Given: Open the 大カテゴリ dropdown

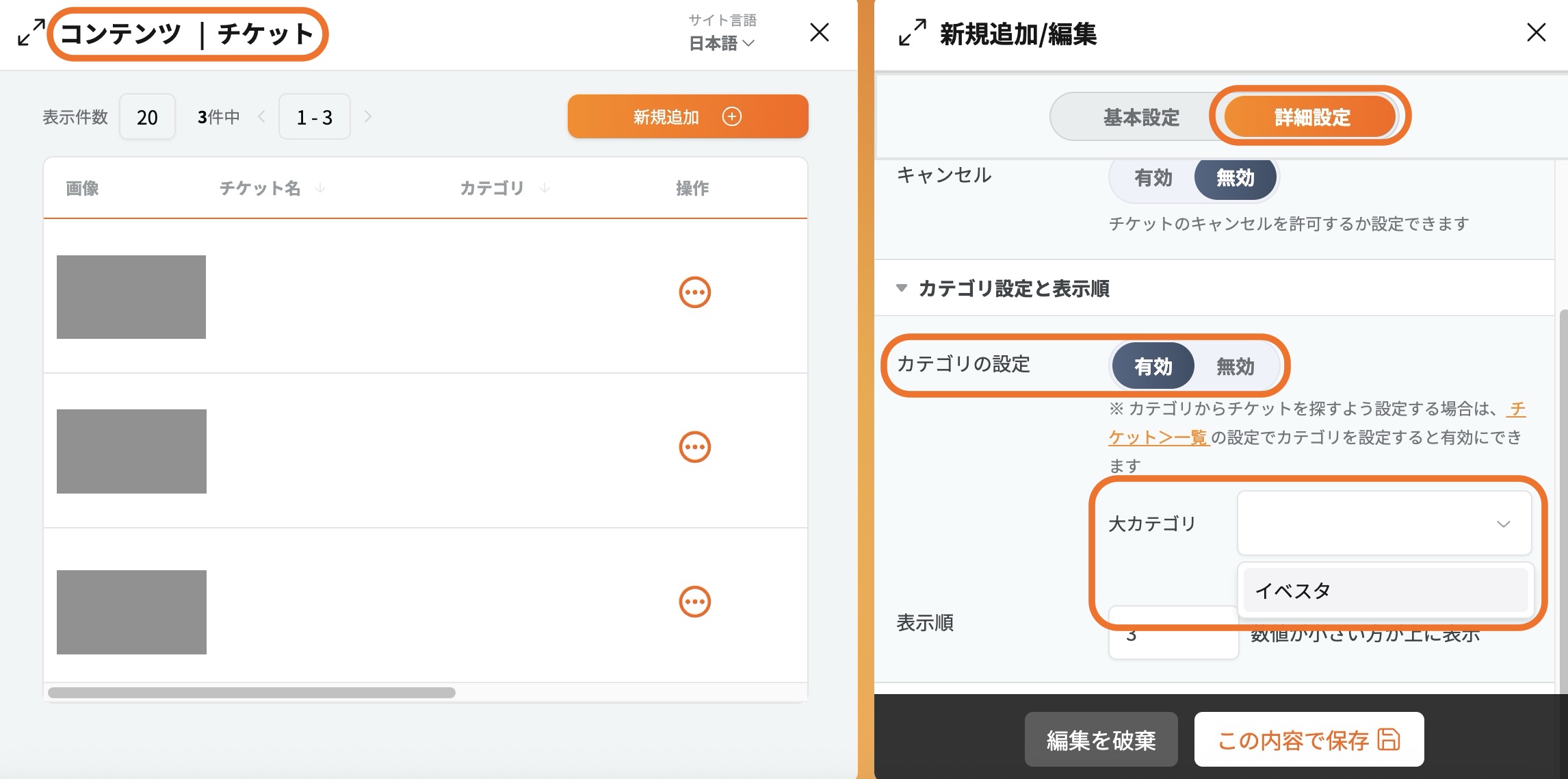Looking at the screenshot, I should pyautogui.click(x=1383, y=524).
